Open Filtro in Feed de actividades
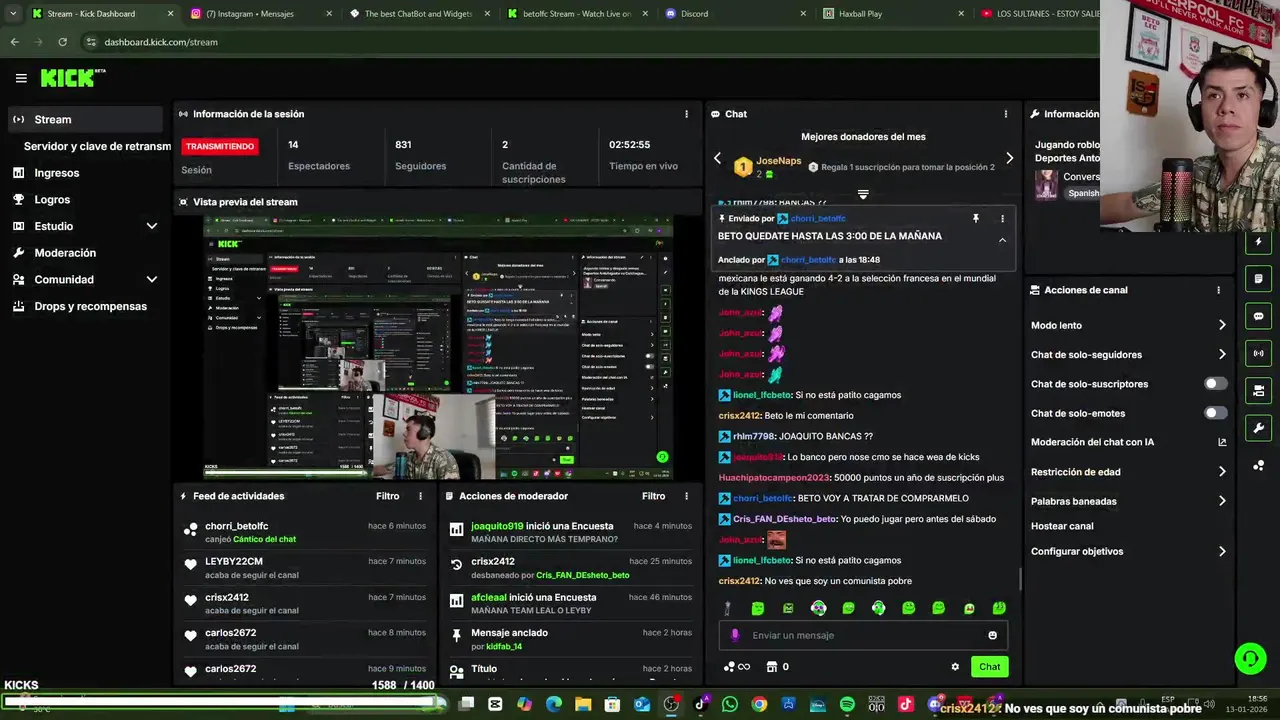The image size is (1280, 720). click(x=387, y=496)
